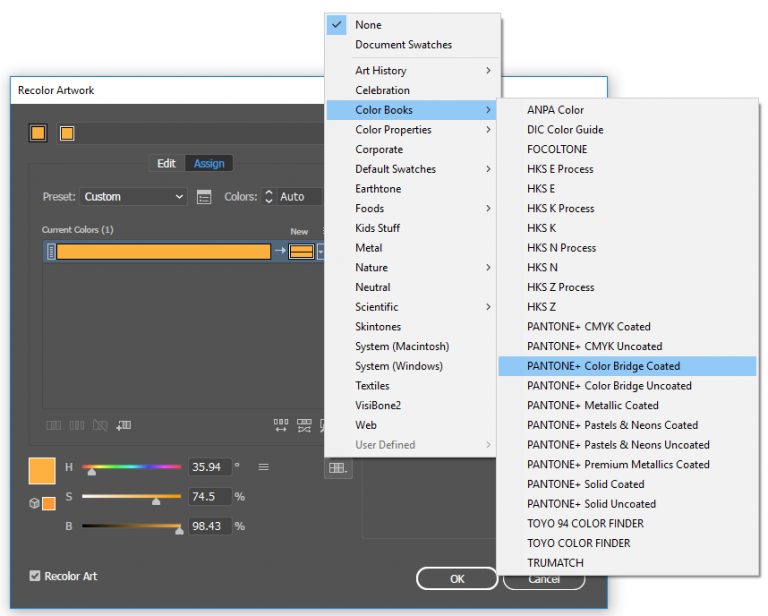Open the Preset Custom dropdown
768x616 pixels.
click(x=133, y=197)
